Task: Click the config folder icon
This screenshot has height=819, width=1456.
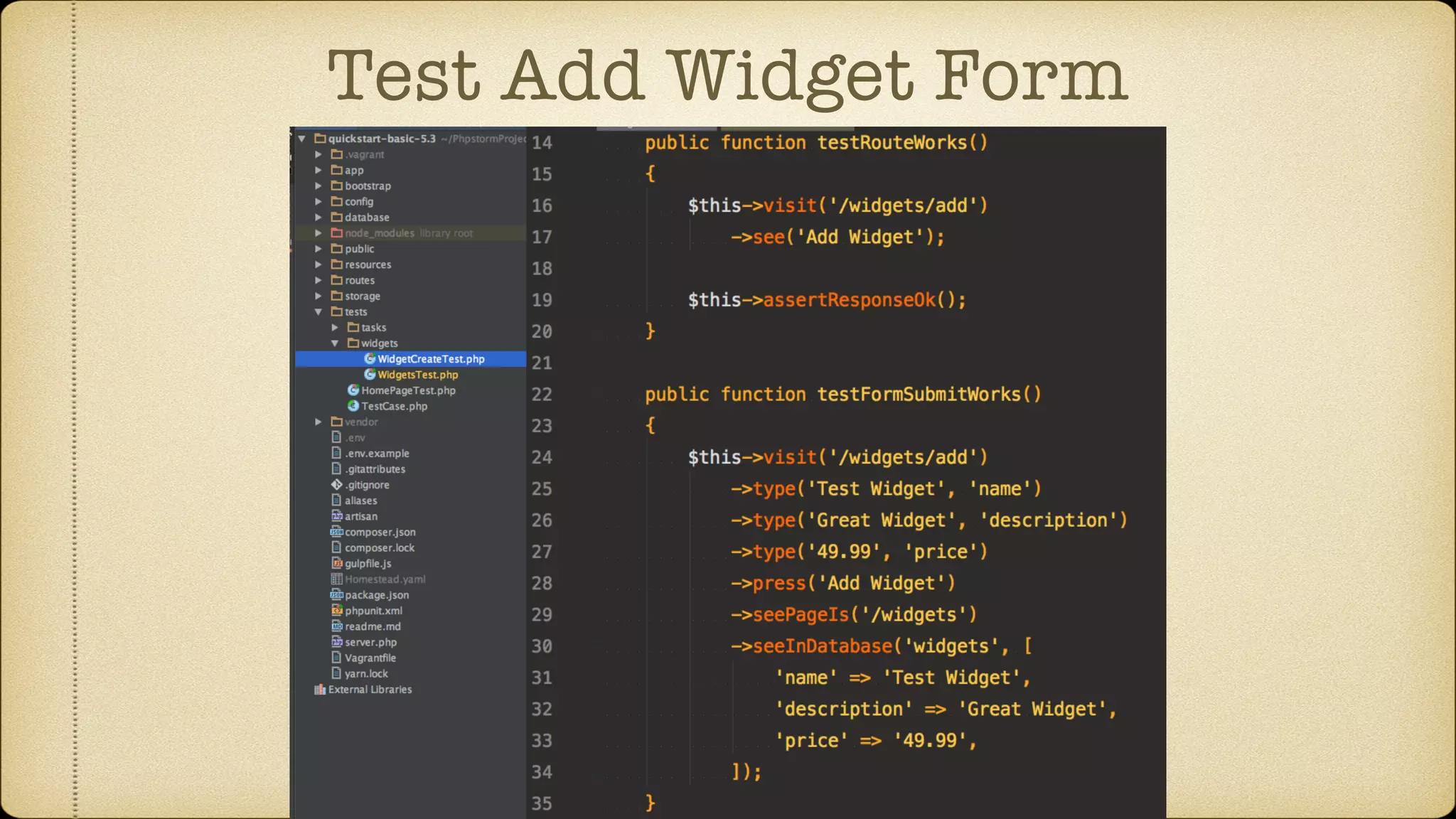Action: pyautogui.click(x=337, y=201)
